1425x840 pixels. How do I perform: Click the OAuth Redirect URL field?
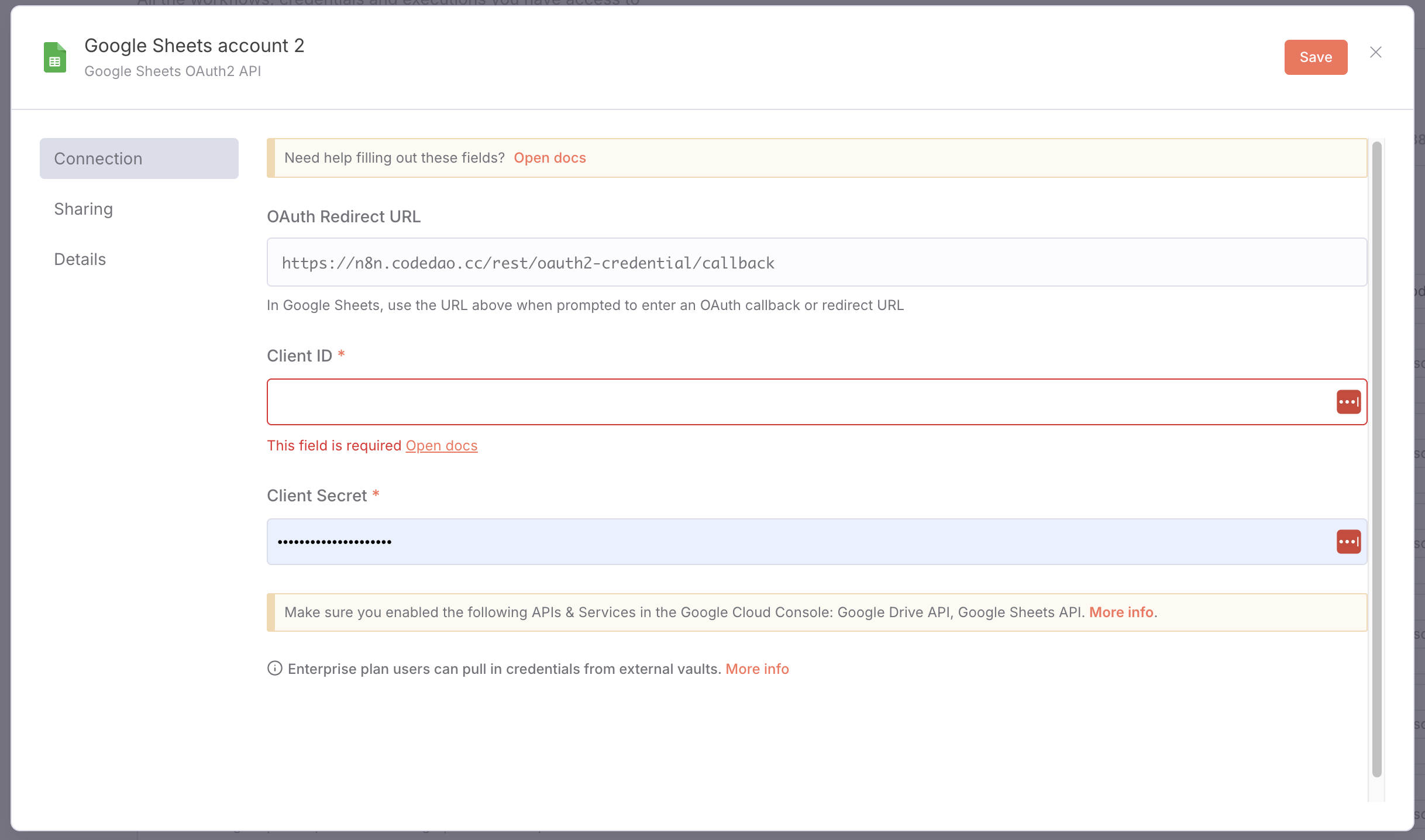click(817, 262)
